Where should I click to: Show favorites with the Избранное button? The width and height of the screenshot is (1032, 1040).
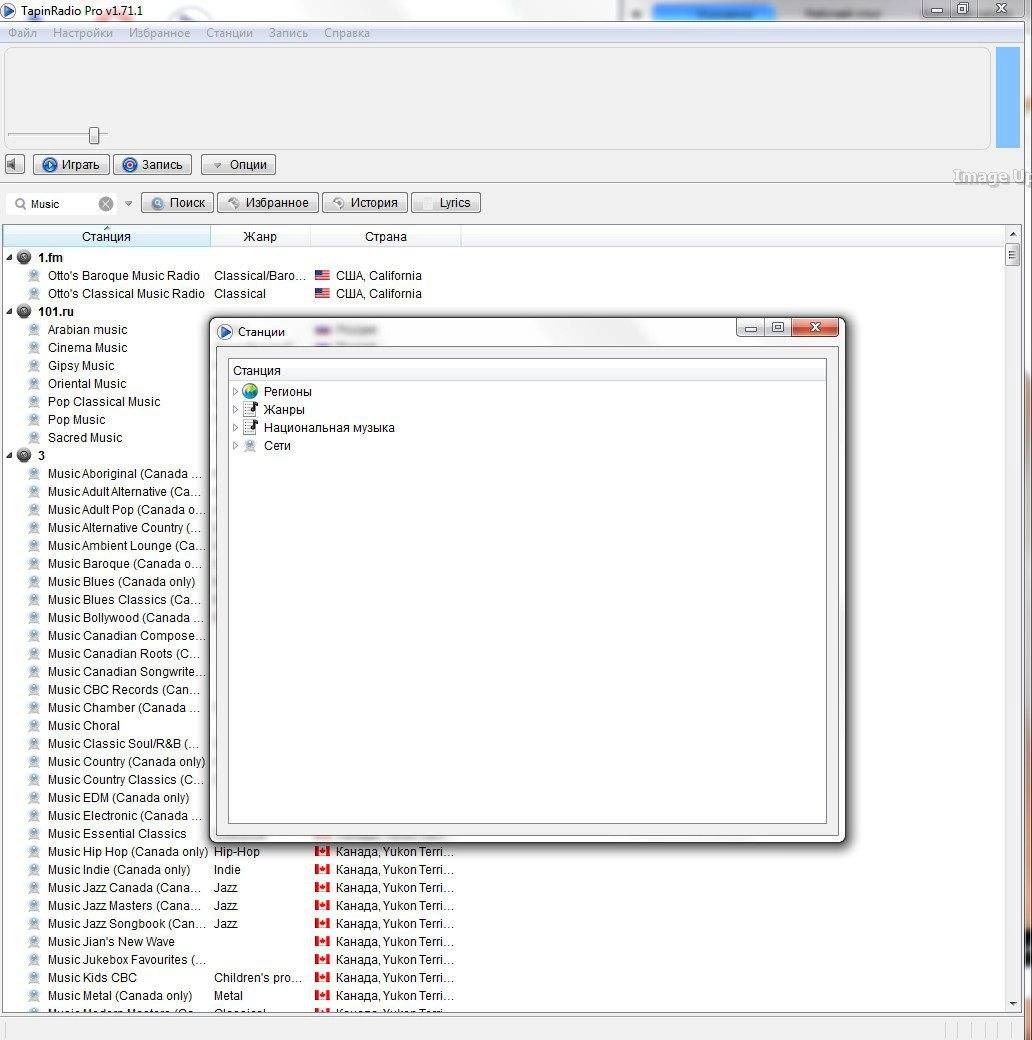click(x=268, y=202)
